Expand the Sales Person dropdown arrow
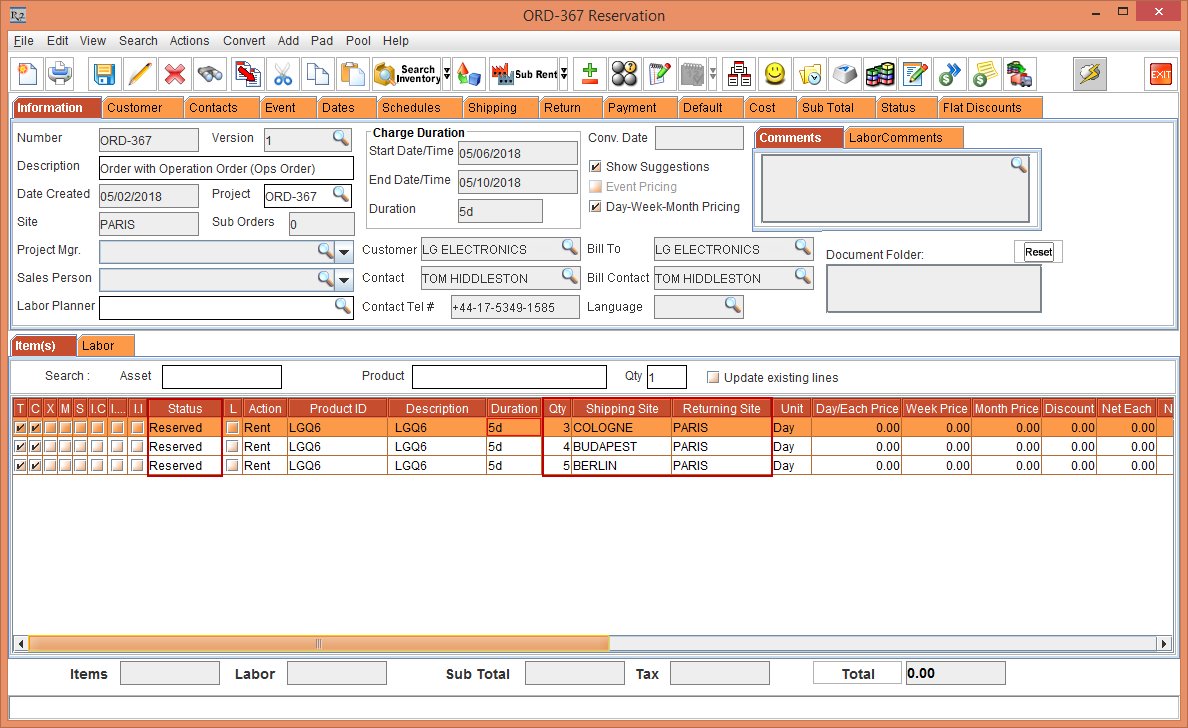 [344, 280]
